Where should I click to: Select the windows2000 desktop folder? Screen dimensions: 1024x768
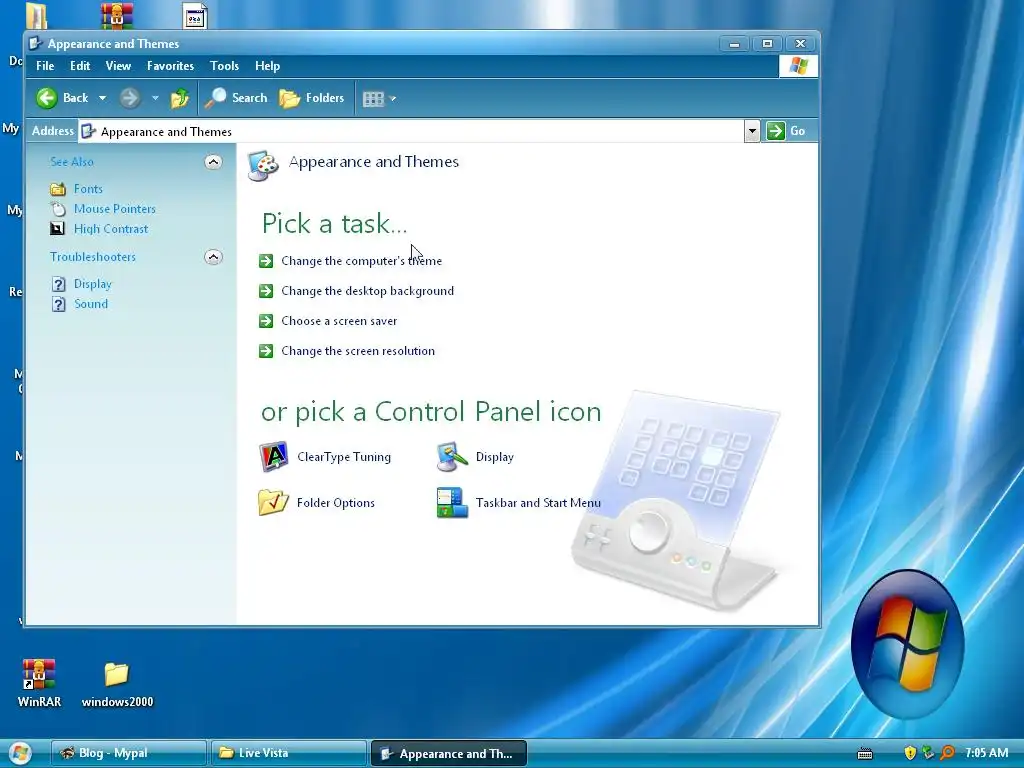[117, 684]
